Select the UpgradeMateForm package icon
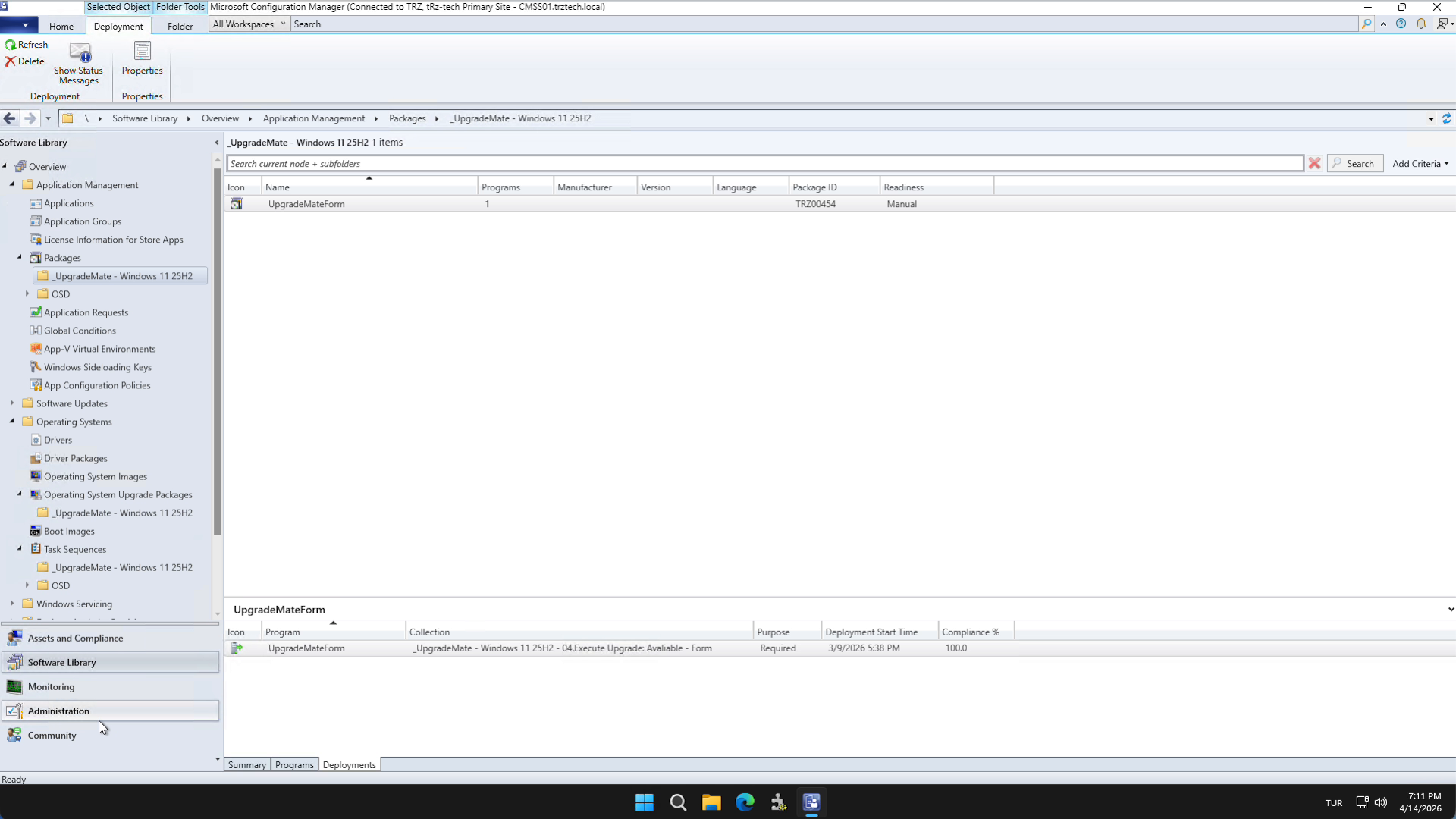This screenshot has width=1456, height=819. click(x=237, y=204)
